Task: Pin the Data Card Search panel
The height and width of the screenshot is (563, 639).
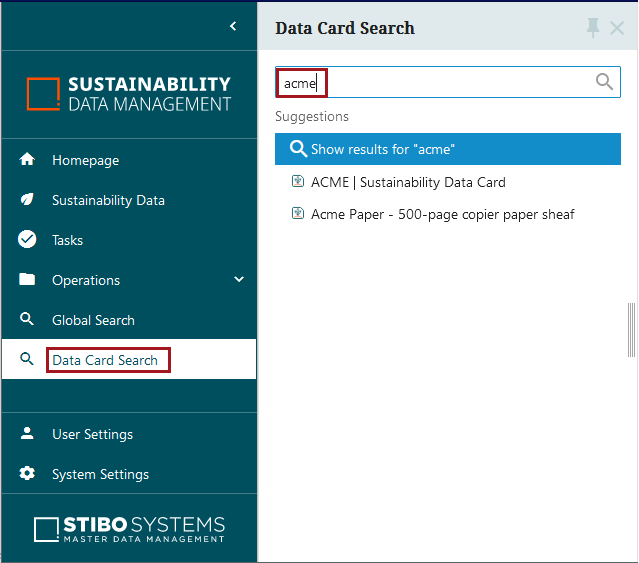Action: [593, 28]
